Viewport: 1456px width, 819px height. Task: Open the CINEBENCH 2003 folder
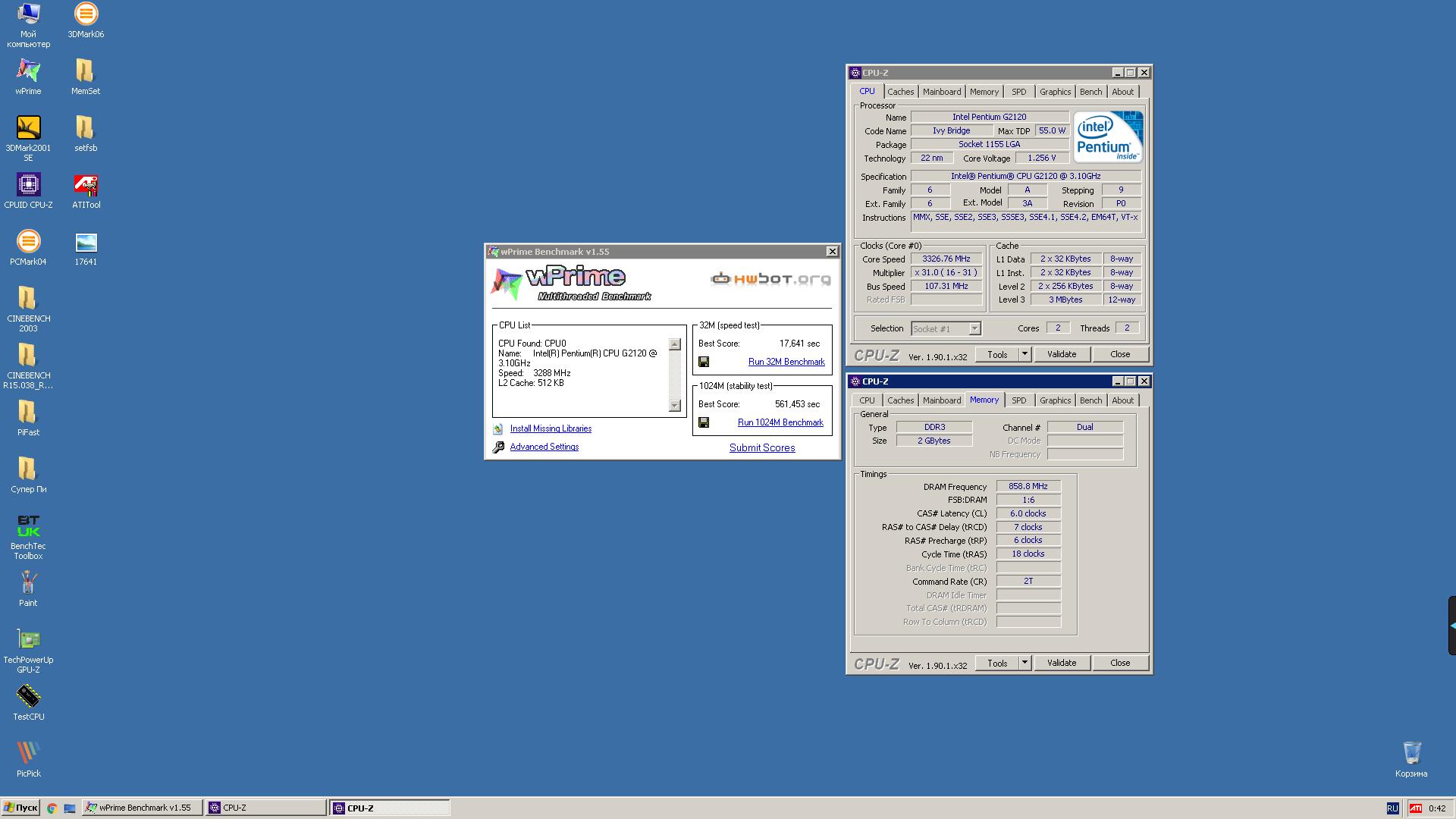tap(28, 309)
